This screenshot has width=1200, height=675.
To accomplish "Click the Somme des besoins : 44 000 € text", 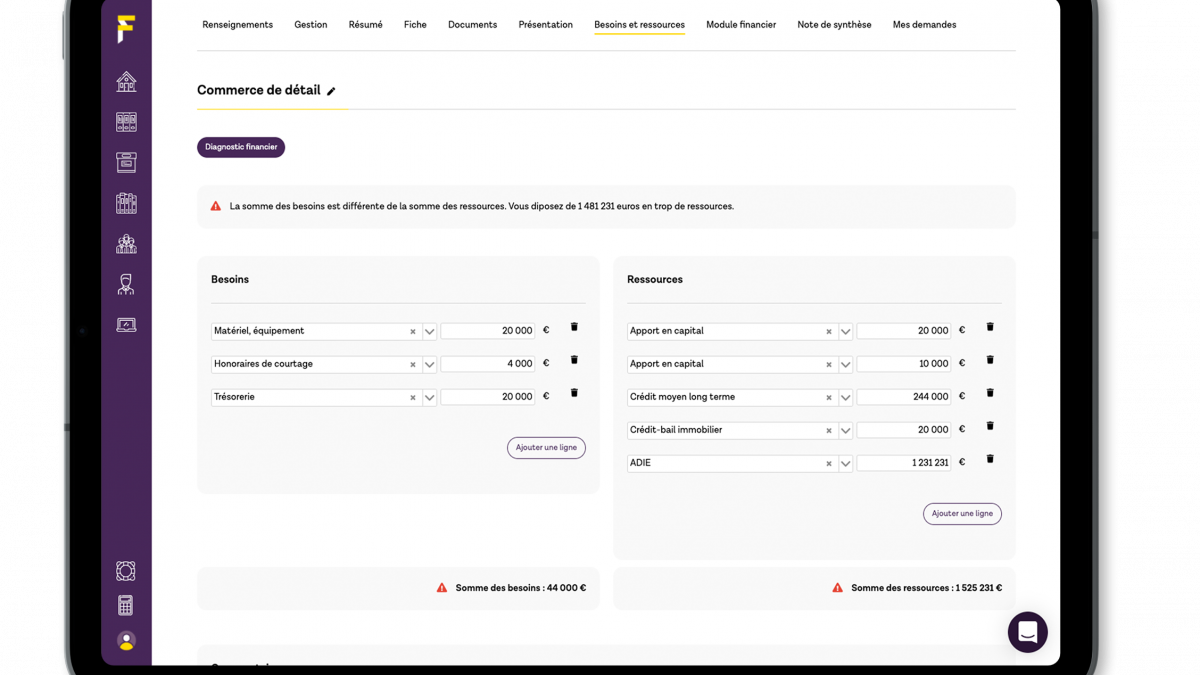I will [x=521, y=588].
